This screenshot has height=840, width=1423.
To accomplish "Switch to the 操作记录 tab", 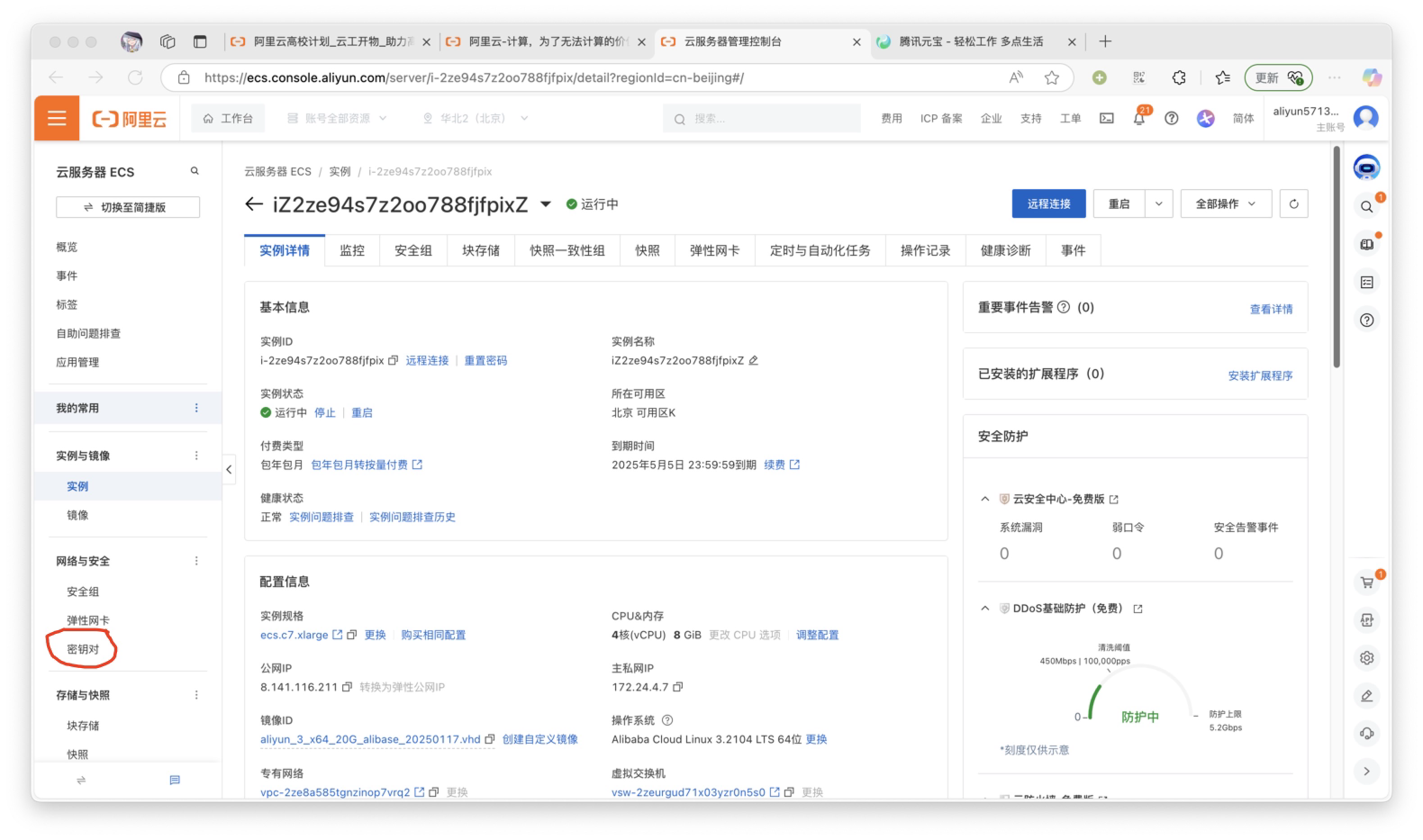I will click(x=925, y=250).
